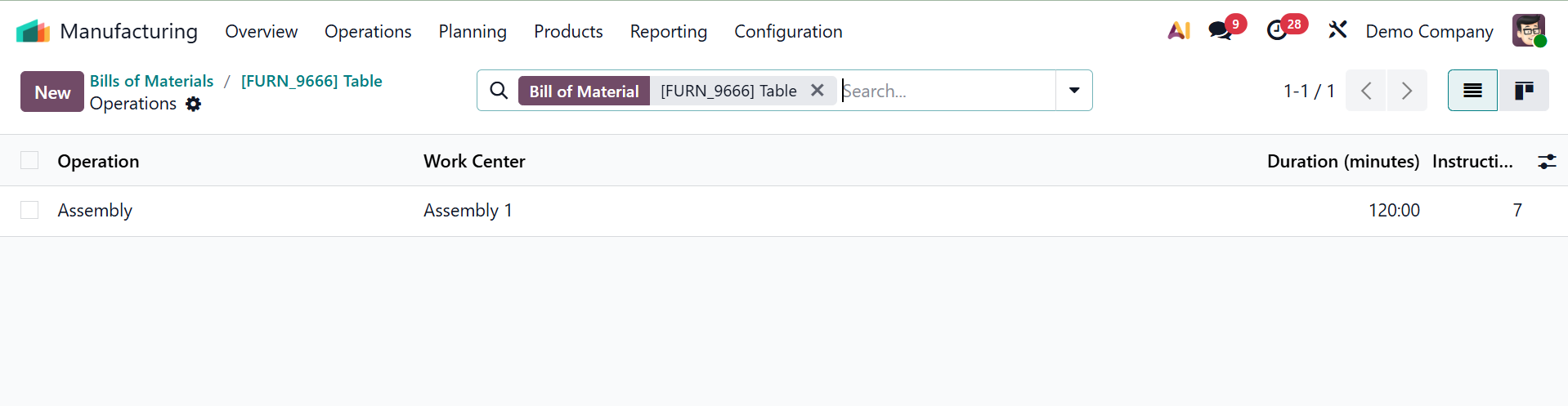Open the AI assistant icon

click(1178, 31)
